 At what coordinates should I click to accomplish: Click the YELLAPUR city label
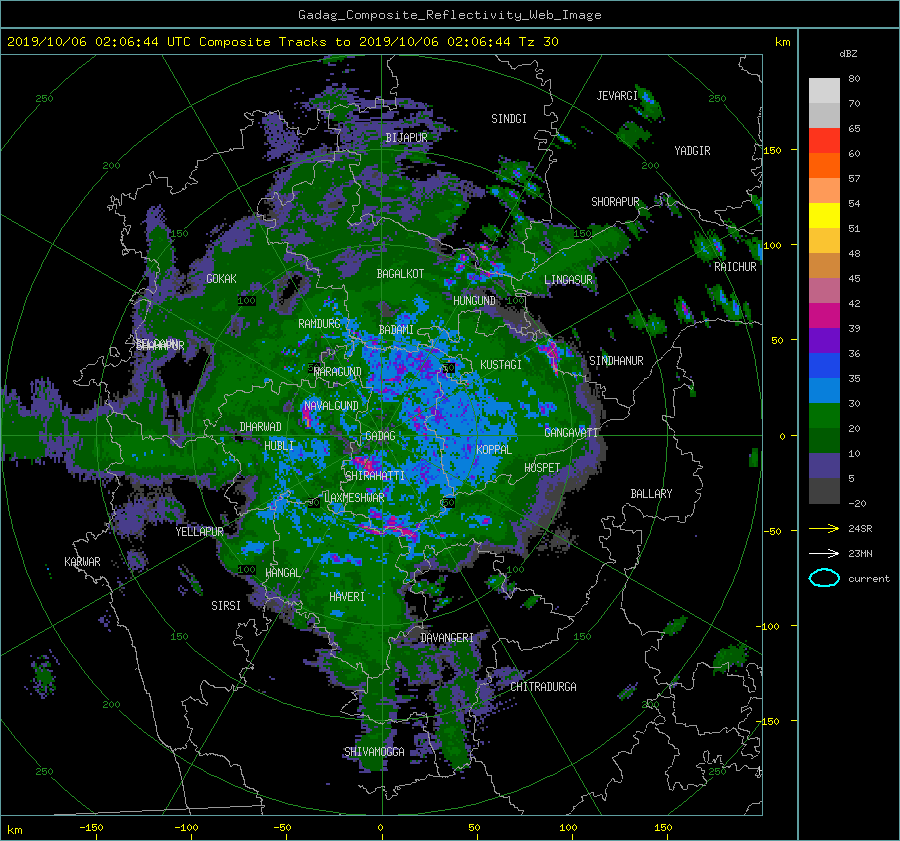(x=199, y=532)
